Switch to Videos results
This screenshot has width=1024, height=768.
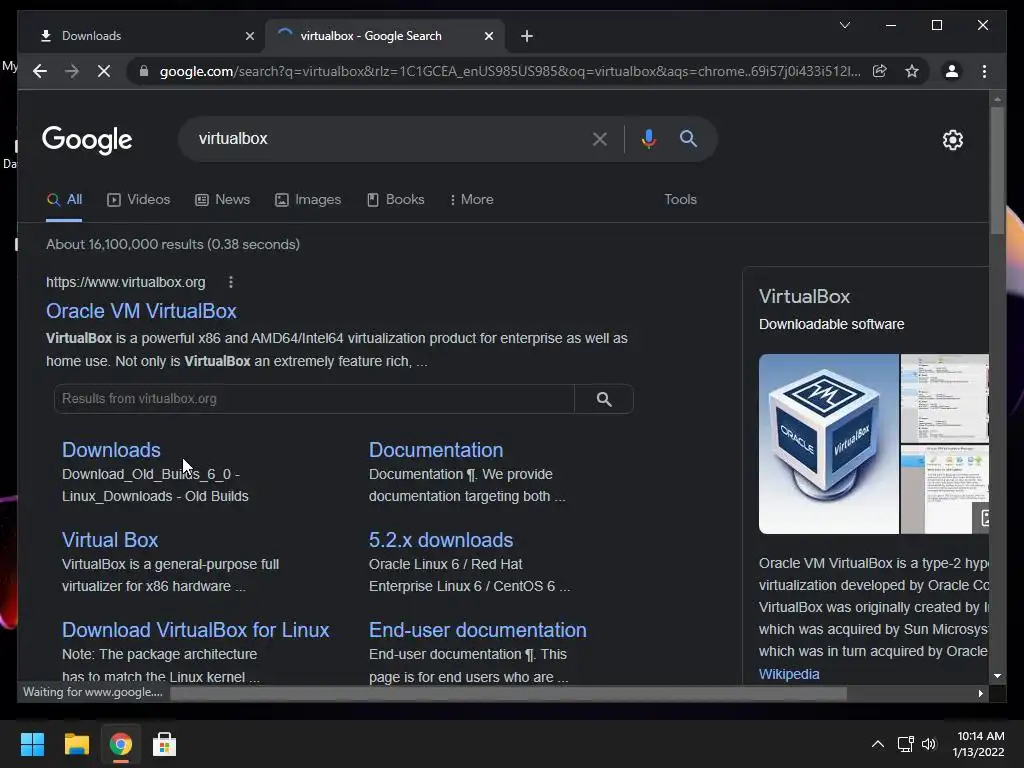pyautogui.click(x=138, y=200)
